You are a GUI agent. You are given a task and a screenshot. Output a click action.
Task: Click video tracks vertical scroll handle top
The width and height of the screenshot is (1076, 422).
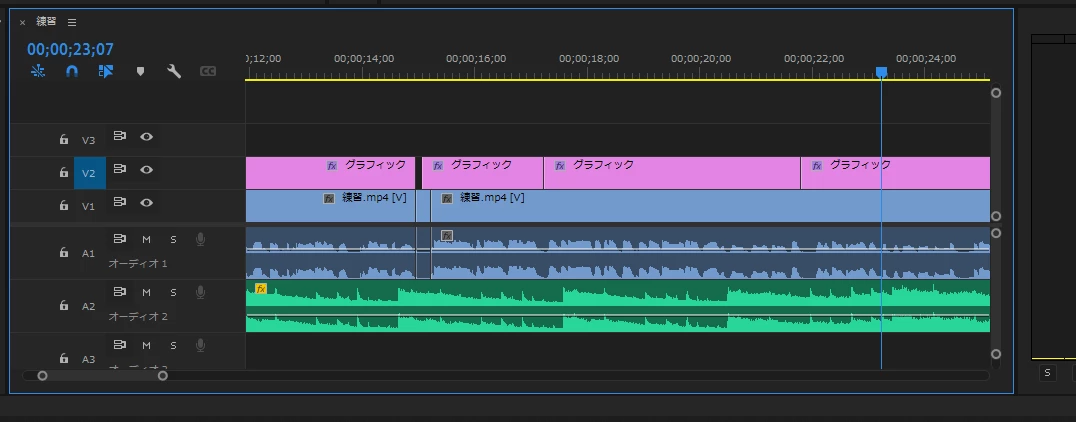pyautogui.click(x=996, y=93)
